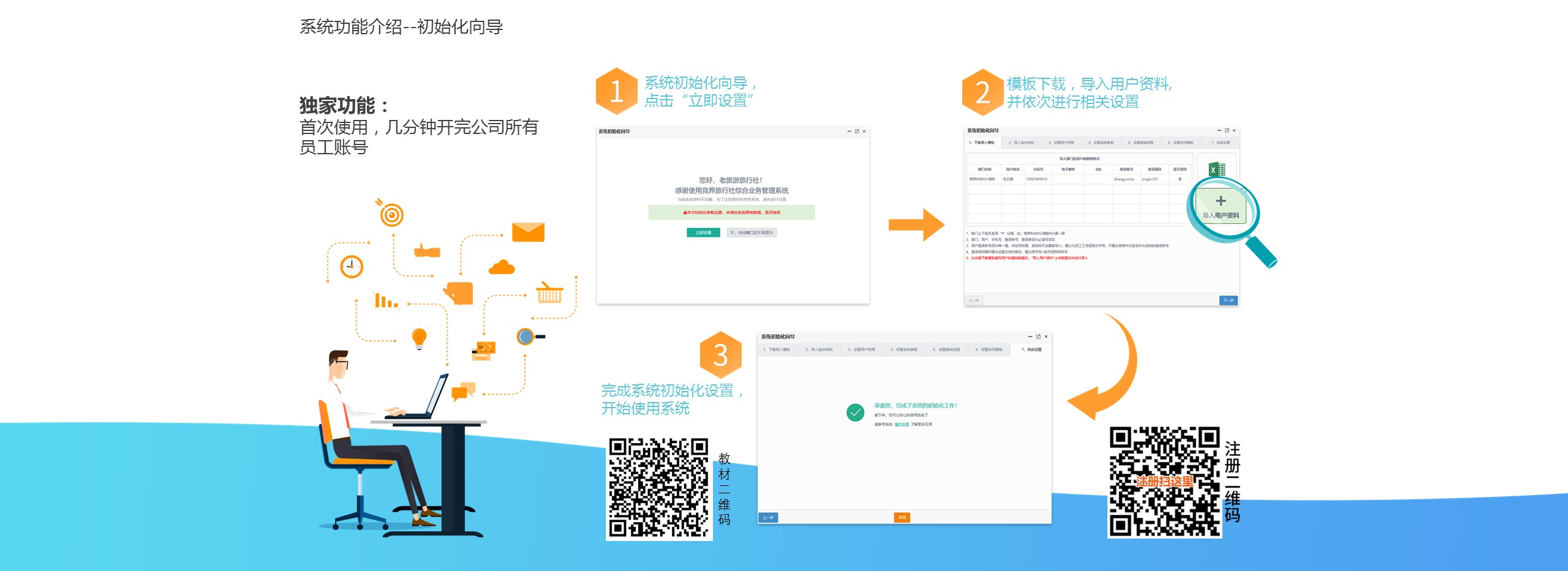Select the 2.导入组织结构 tab in step 2 window
This screenshot has width=1568, height=571.
(1020, 143)
